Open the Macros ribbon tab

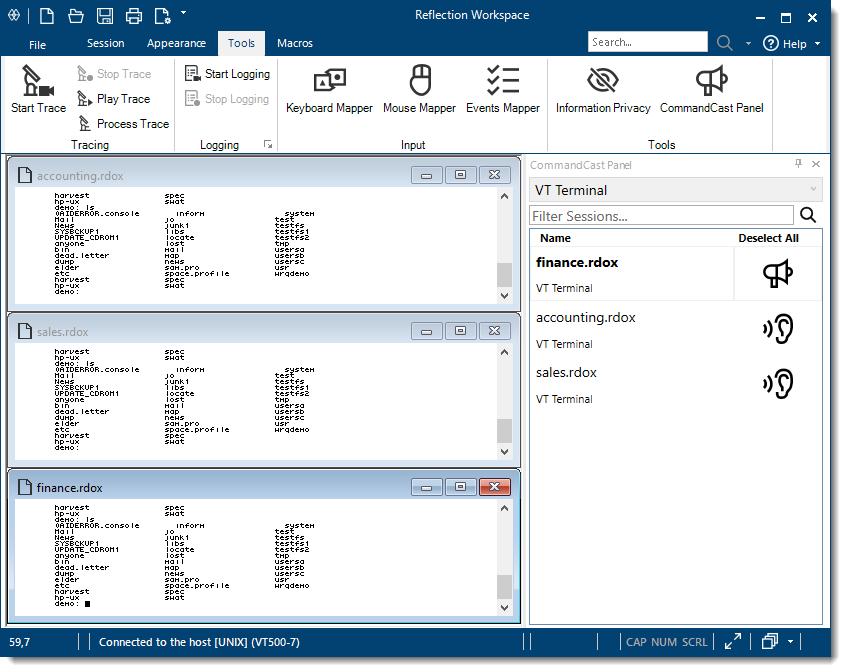click(294, 44)
